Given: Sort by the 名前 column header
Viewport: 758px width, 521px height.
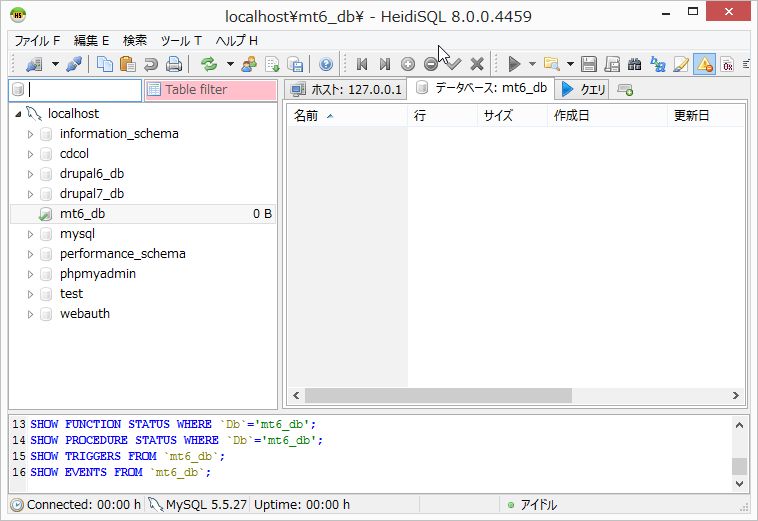Looking at the screenshot, I should [347, 116].
